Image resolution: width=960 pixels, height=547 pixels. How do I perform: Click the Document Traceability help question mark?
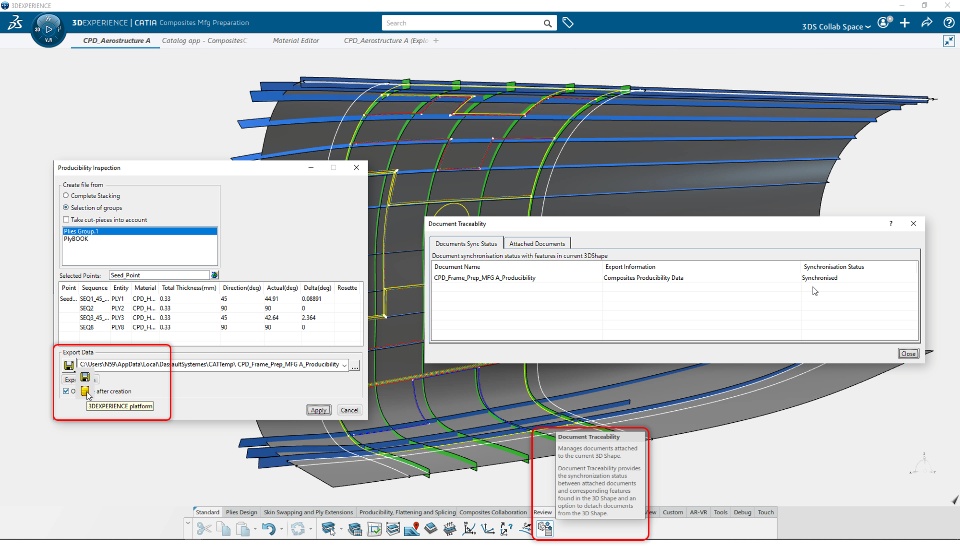pos(891,224)
